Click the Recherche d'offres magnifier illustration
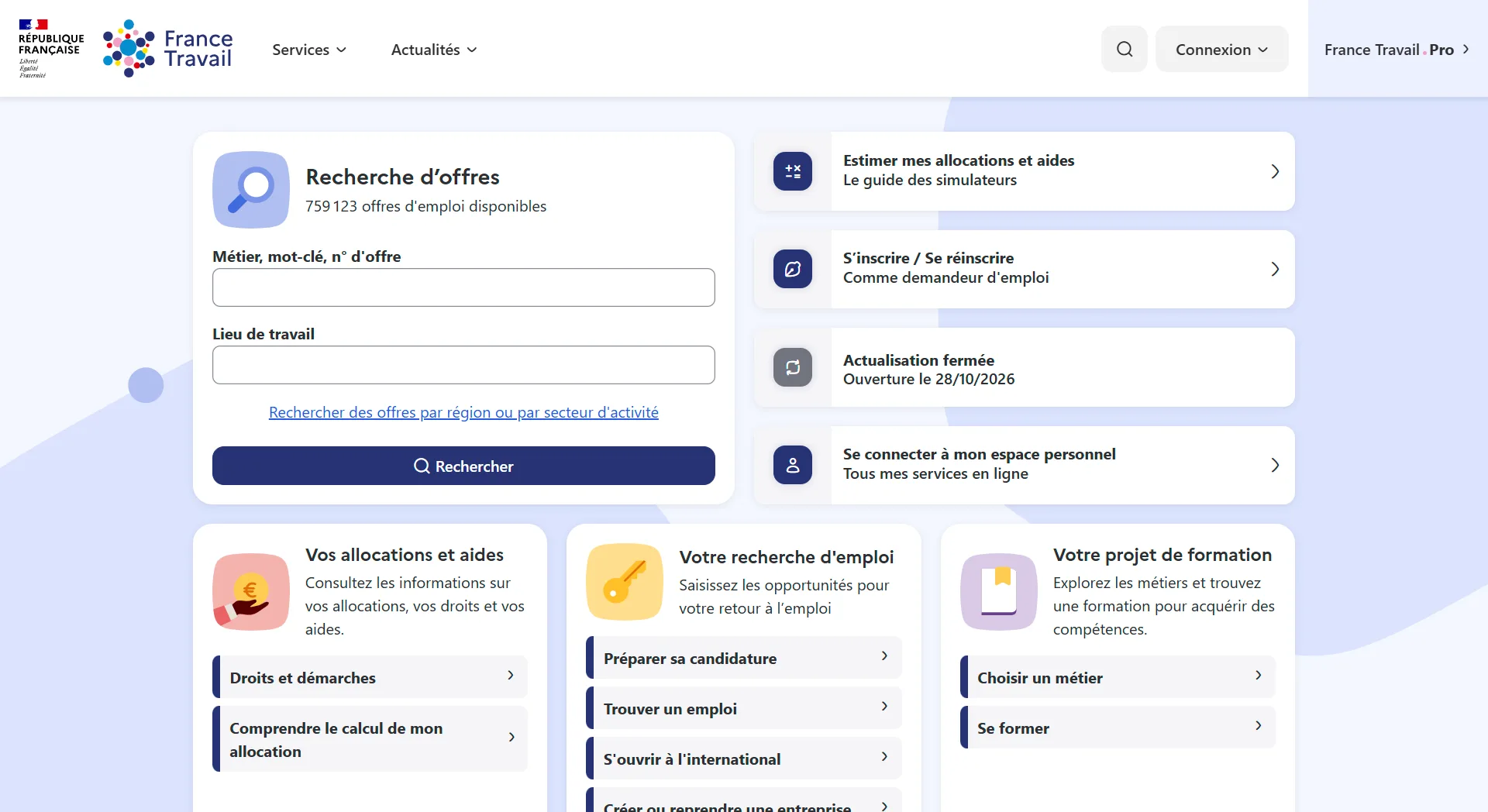1488x812 pixels. click(x=251, y=190)
